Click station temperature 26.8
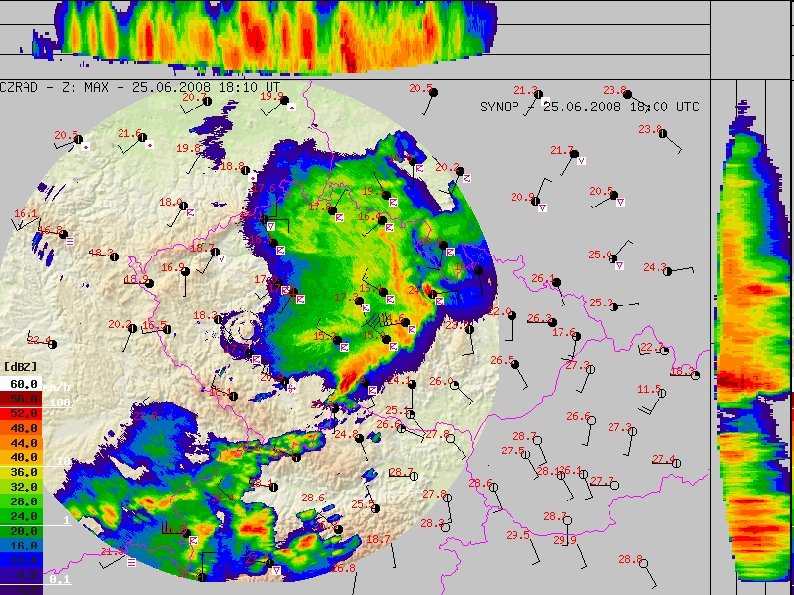Screen dimensions: 794x595 pos(343,568)
